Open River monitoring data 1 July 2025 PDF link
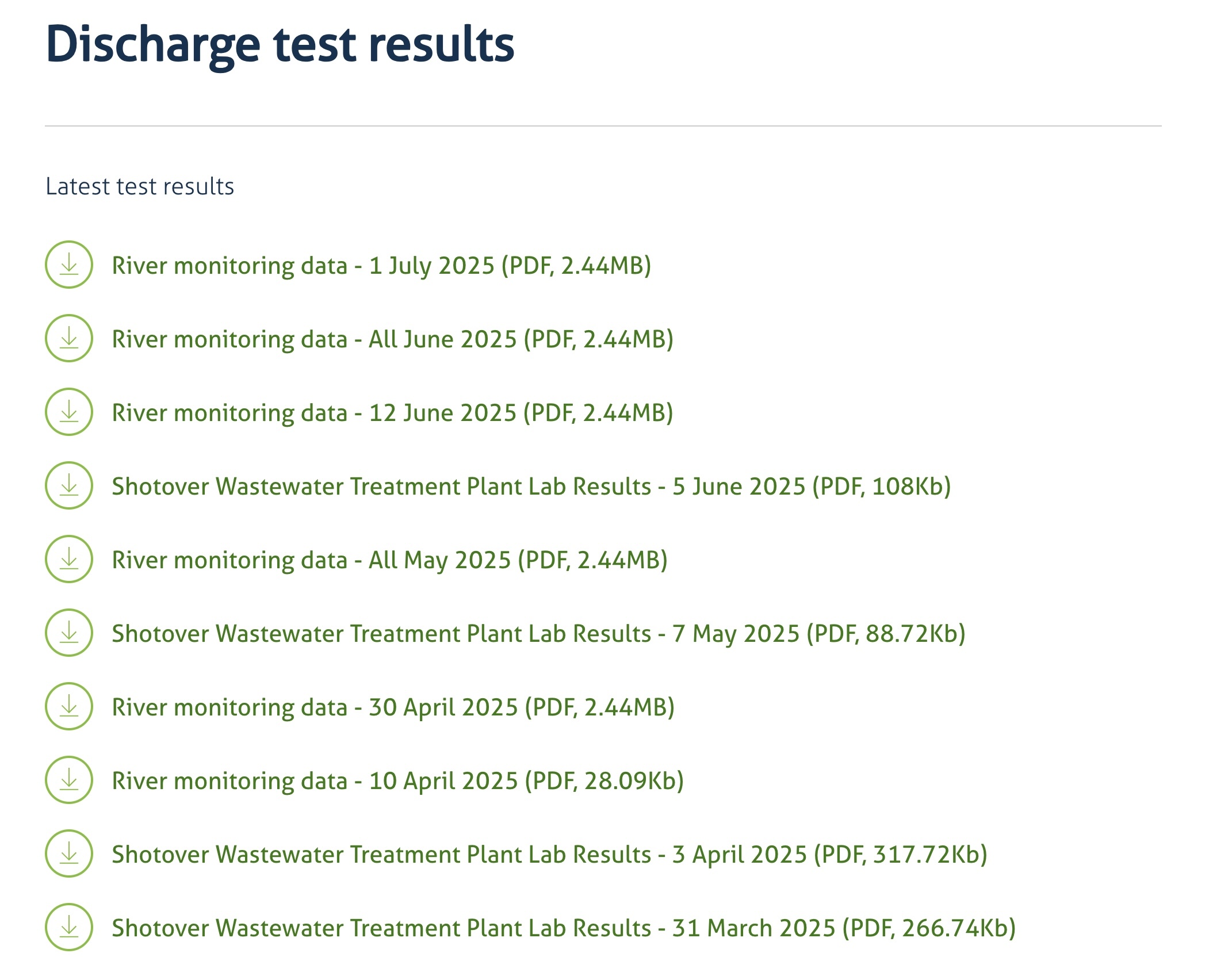Screen dimensions: 1209x980 click(381, 266)
